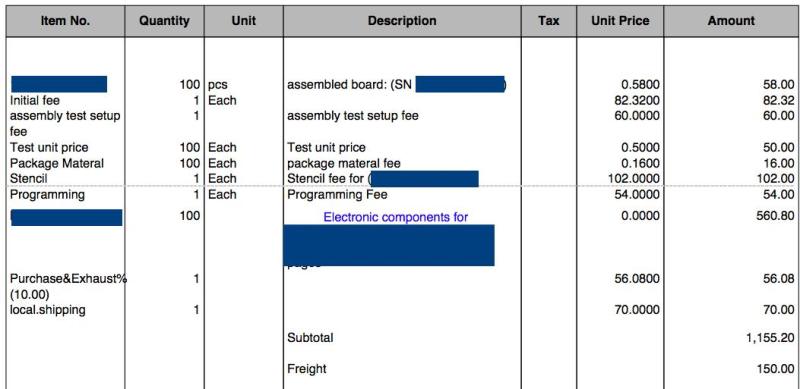Screen dimensions: 800x389
Task: Click the assembled board description text
Action: 349,85
